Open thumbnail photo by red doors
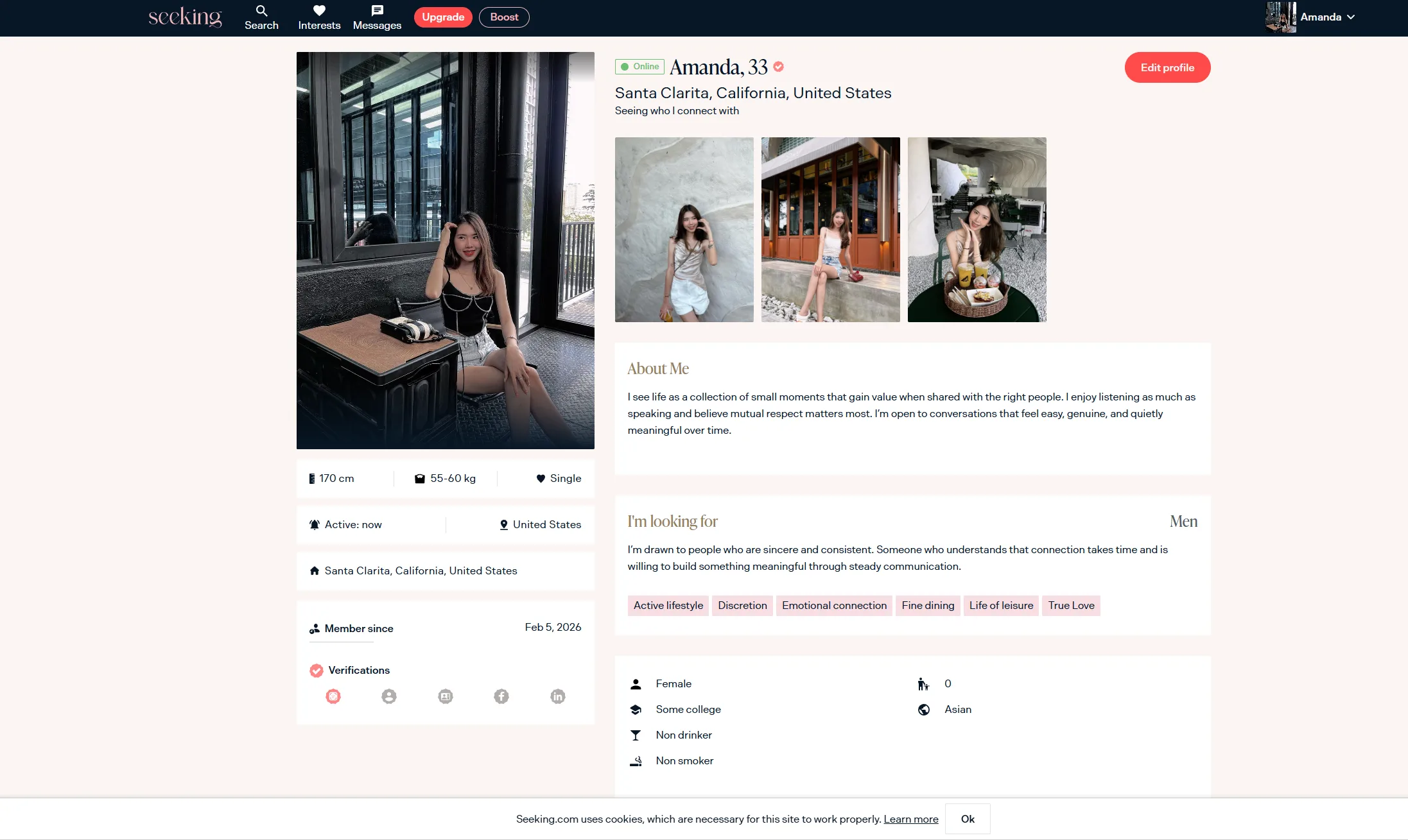Image resolution: width=1408 pixels, height=840 pixels. pos(830,230)
